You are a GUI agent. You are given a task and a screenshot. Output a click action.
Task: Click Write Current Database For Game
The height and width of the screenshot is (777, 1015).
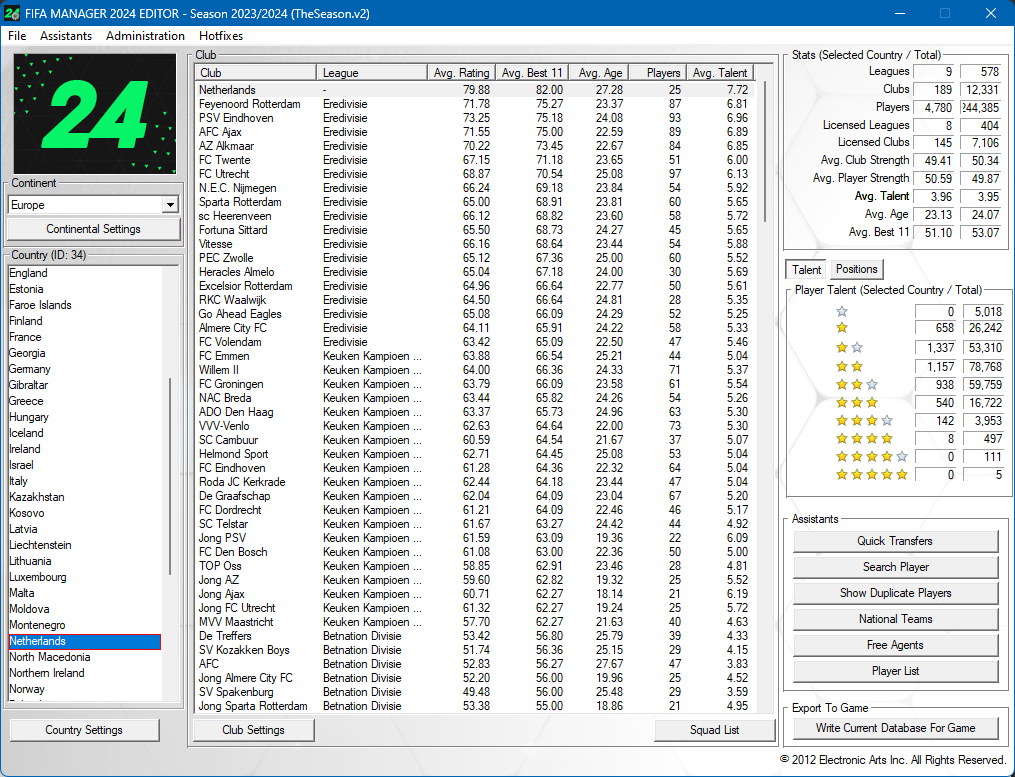click(x=895, y=728)
